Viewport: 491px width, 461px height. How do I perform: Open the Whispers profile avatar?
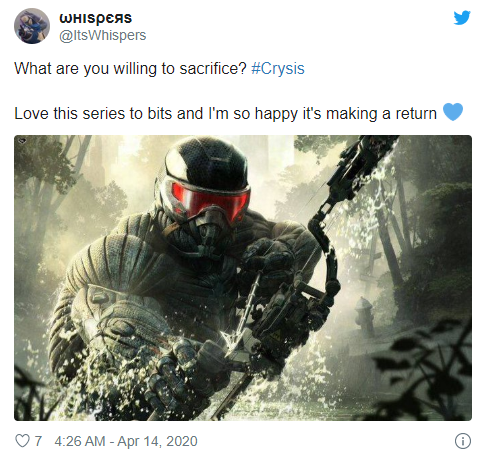(x=32, y=26)
